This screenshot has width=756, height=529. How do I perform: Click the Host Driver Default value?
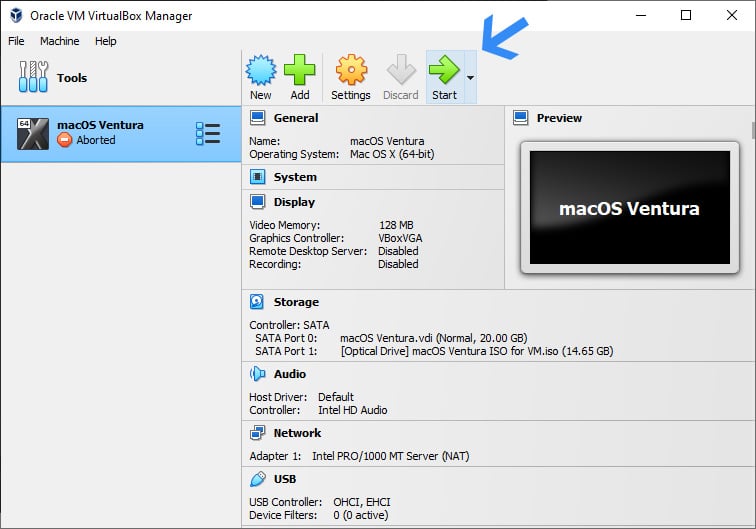[x=336, y=397]
